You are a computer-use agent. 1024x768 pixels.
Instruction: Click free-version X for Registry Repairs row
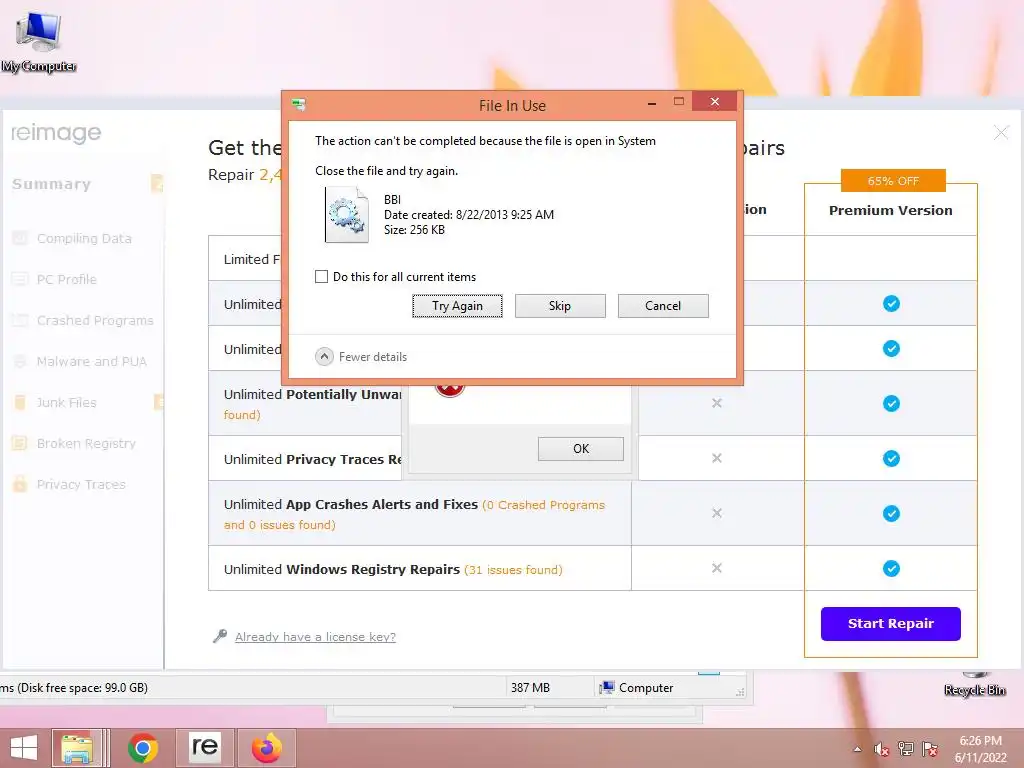716,568
